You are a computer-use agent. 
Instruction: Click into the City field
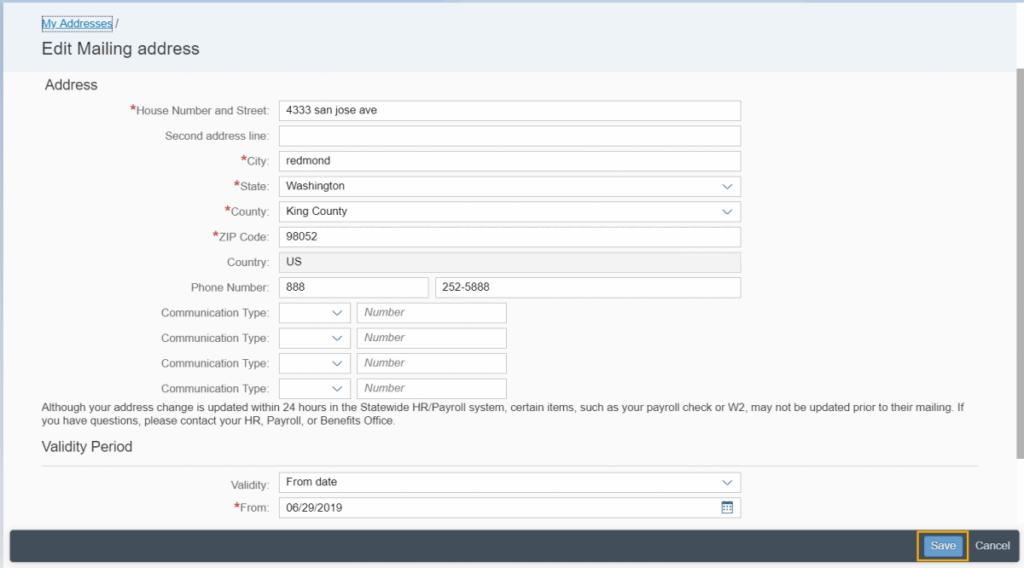[509, 161]
